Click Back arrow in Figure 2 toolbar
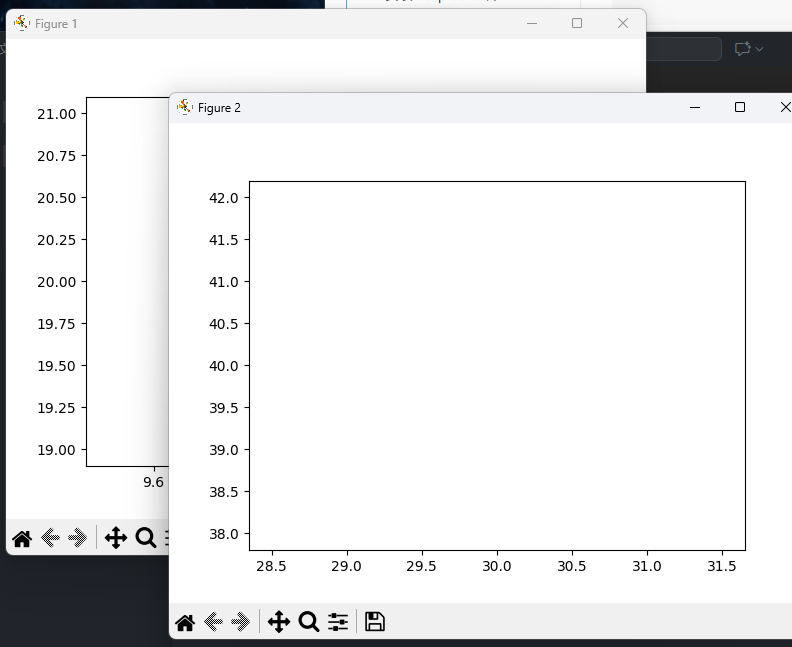The image size is (792, 647). pyautogui.click(x=213, y=622)
